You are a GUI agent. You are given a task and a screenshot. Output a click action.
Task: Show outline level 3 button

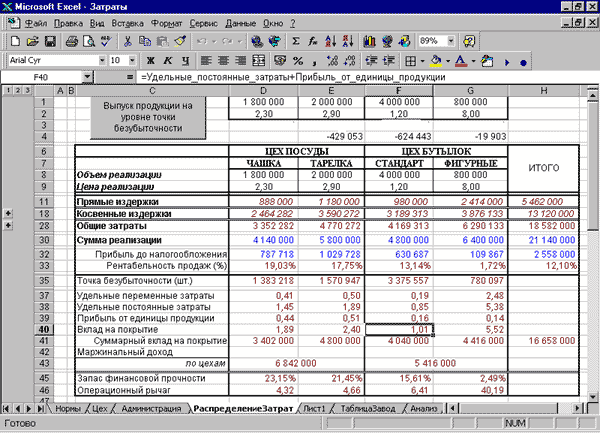coord(27,91)
